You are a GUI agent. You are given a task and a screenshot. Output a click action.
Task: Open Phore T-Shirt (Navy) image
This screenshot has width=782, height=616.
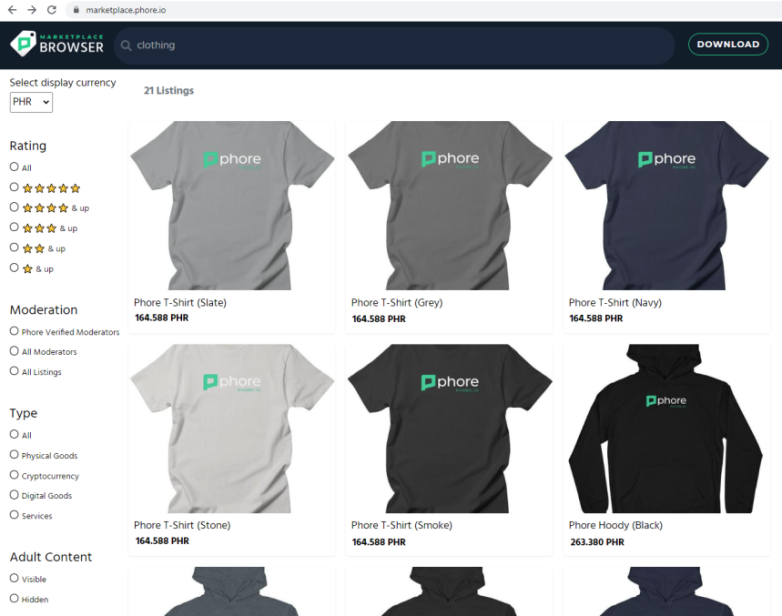point(667,205)
